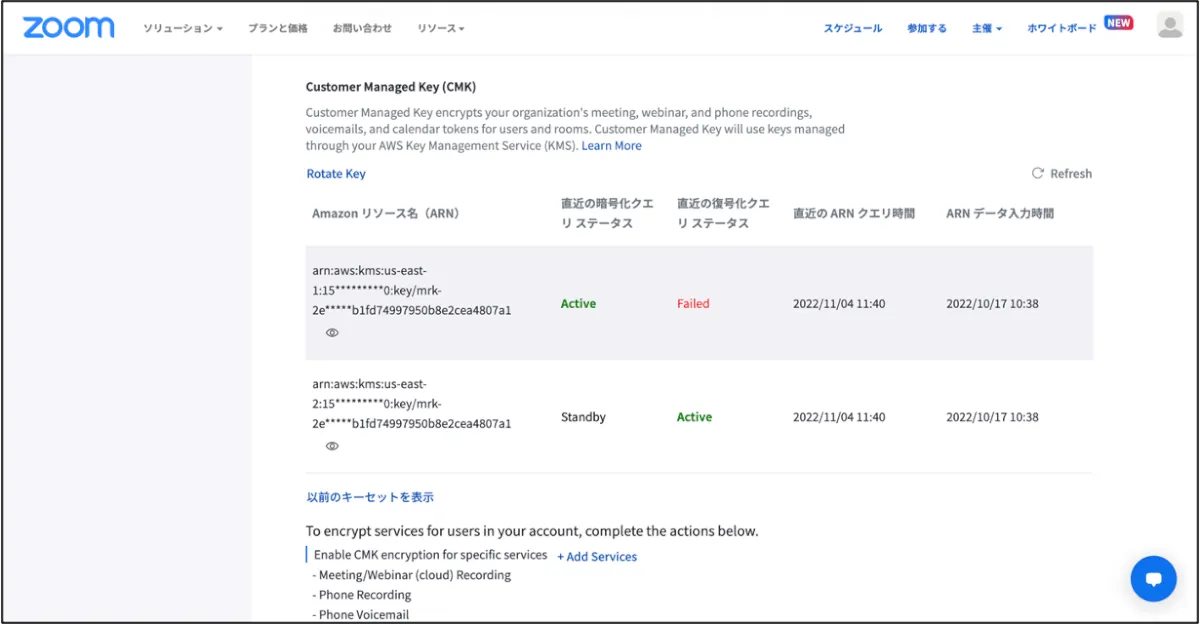Open the user profile avatar

point(1169,26)
